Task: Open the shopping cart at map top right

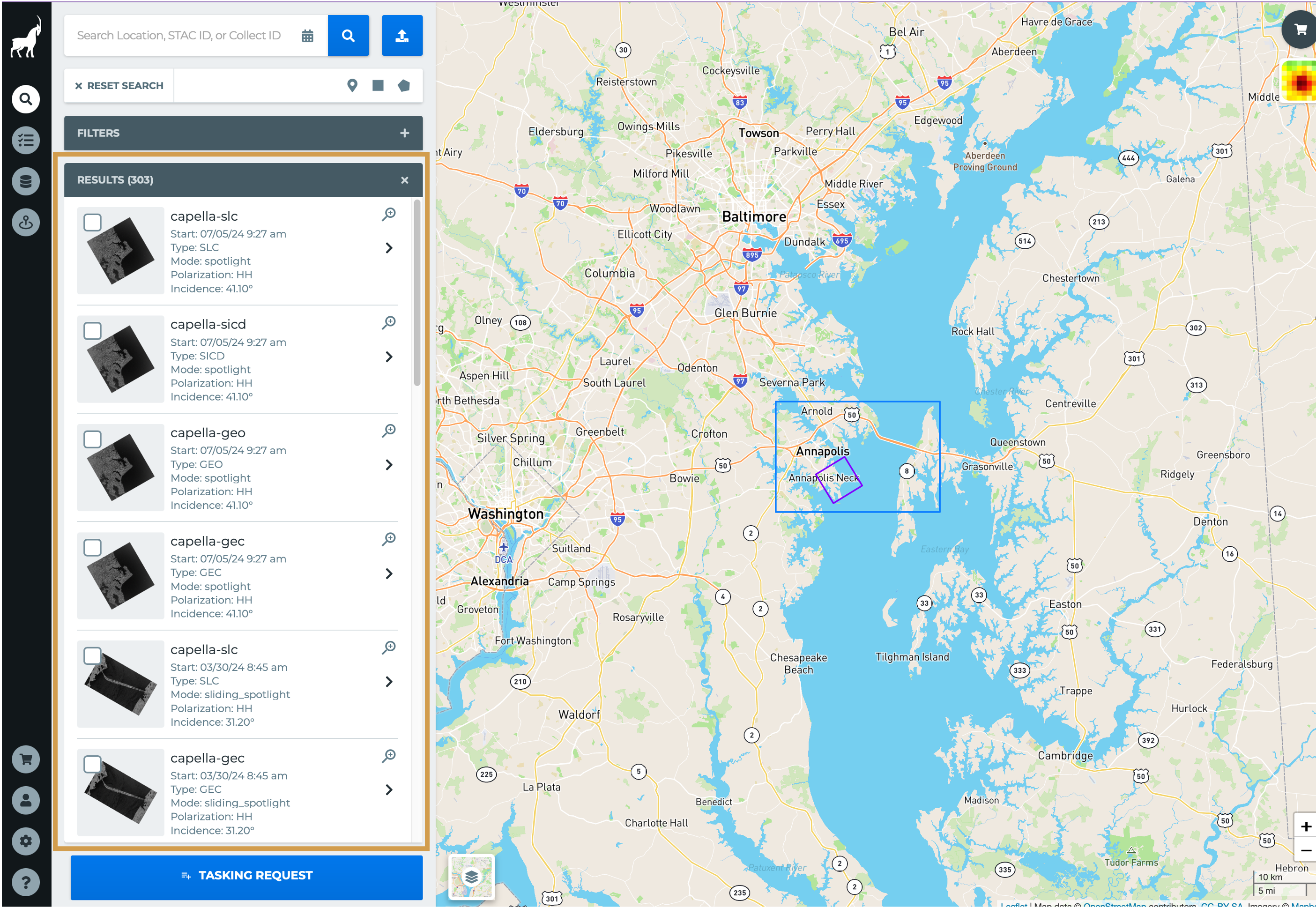Action: [1299, 30]
